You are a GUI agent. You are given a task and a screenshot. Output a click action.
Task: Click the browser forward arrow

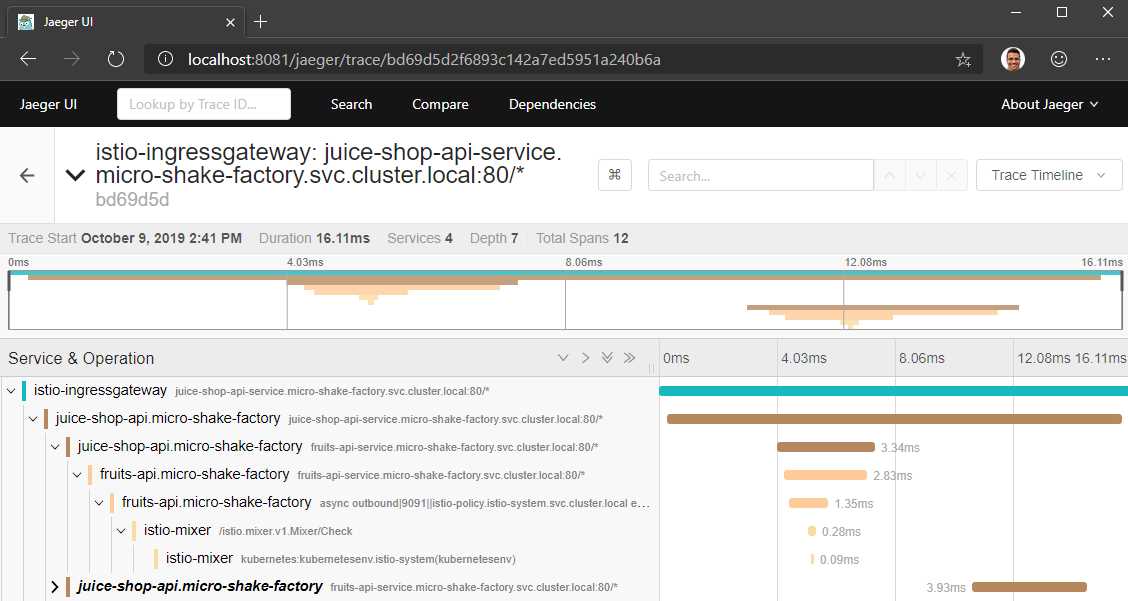pos(72,59)
